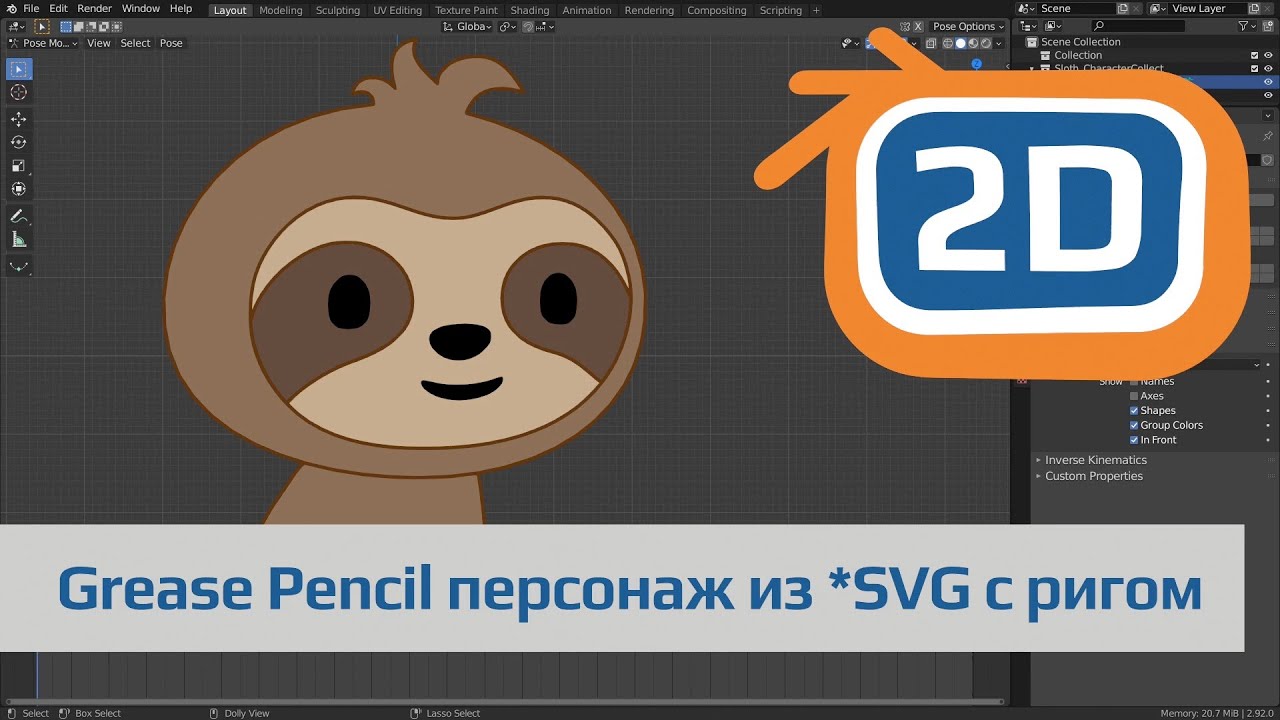This screenshot has height=720, width=1280.
Task: Expand the Inverse Kinematics panel
Action: [1095, 460]
